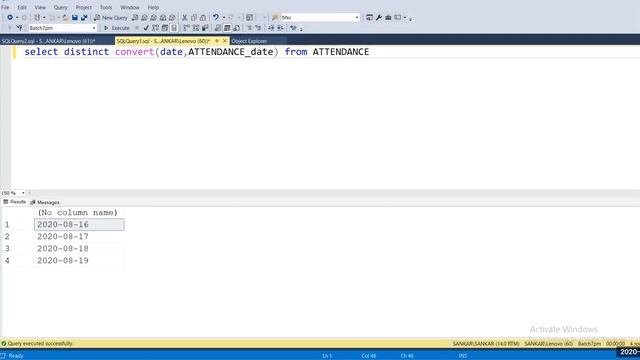Click the Find in Files icon
The image size is (640, 360).
275,18
